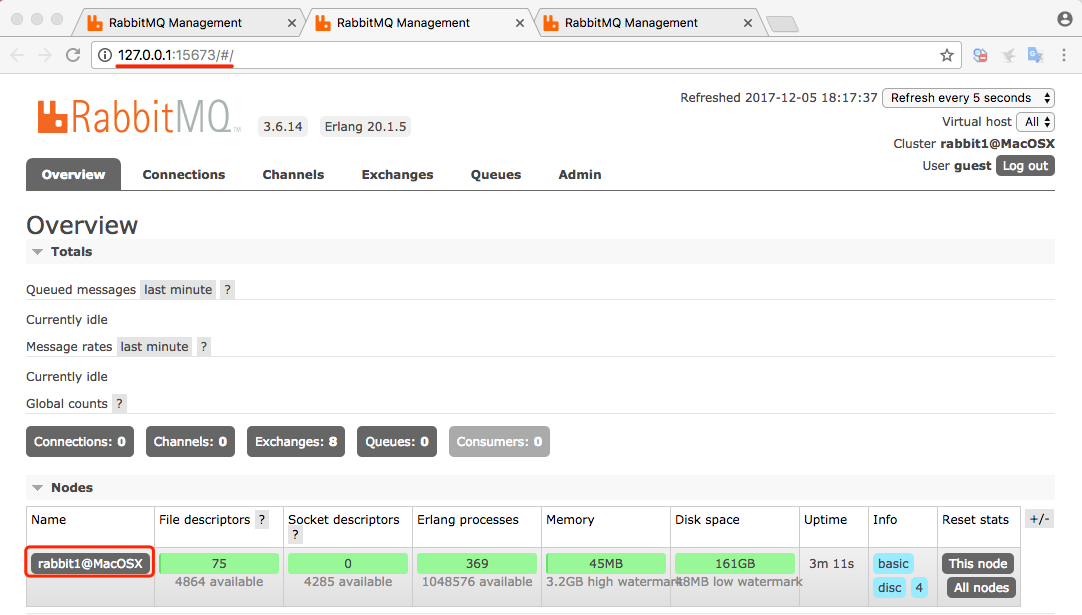This screenshot has height=615, width=1082.
Task: Open the Connections tab
Action: (184, 175)
